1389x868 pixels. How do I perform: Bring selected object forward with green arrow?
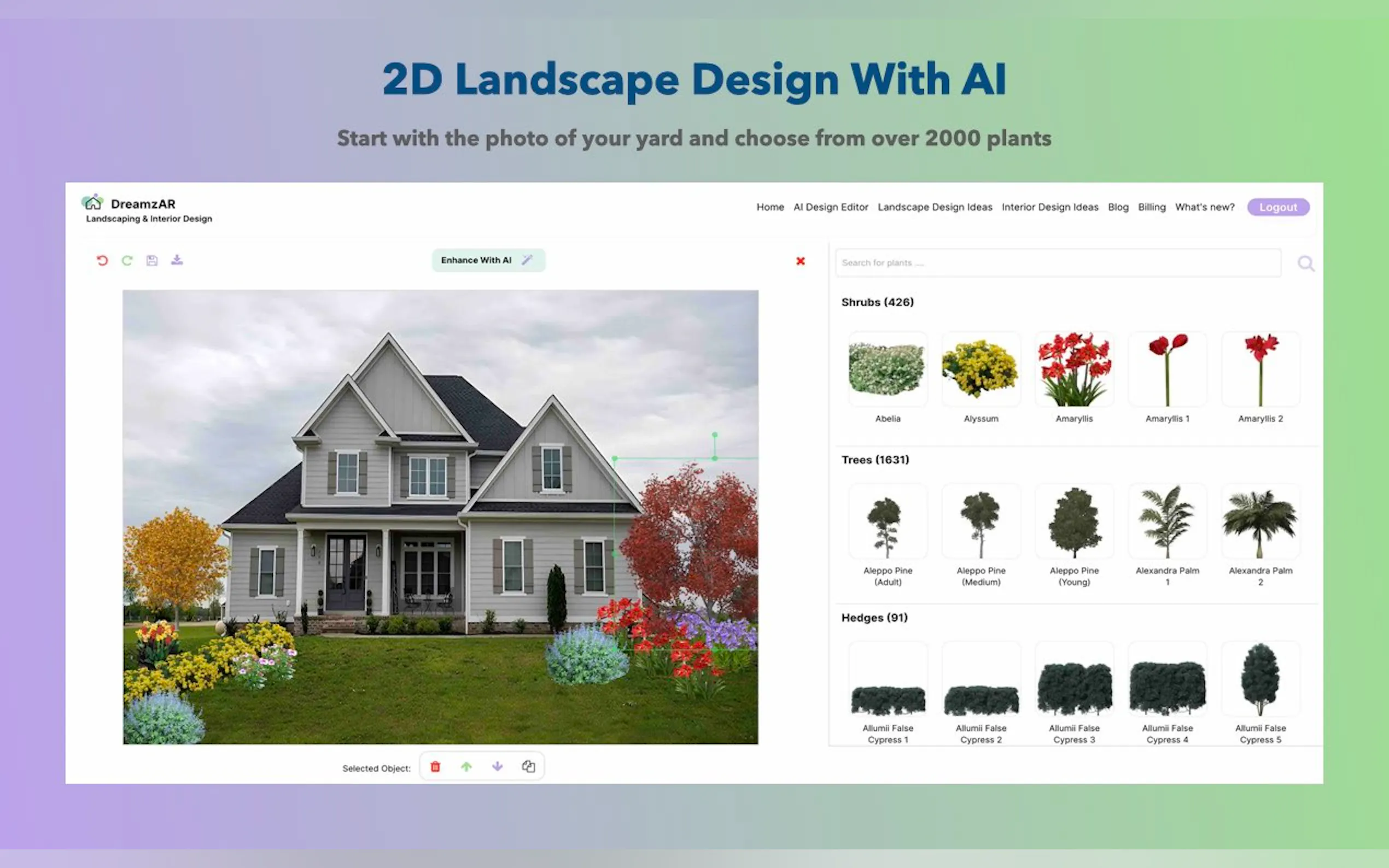coord(466,766)
